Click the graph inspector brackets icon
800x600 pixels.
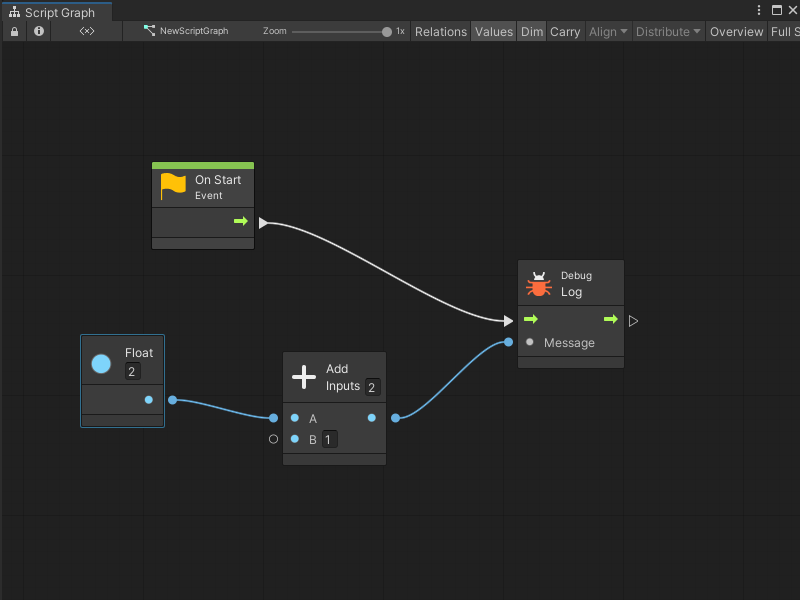coord(87,31)
